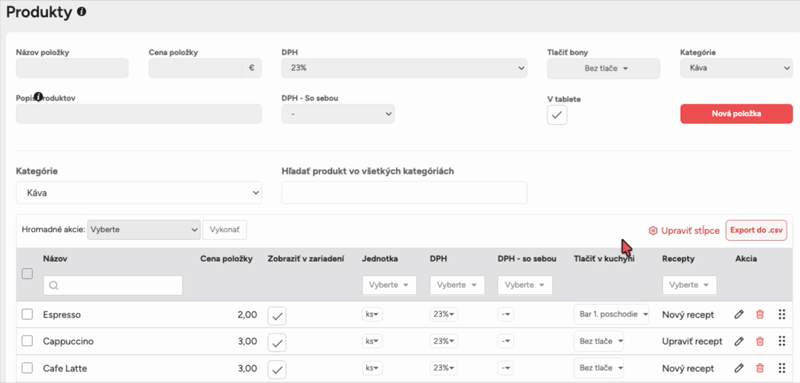Open Tlačiť bony Bez tlače dropdown
The image size is (800, 383).
click(x=604, y=68)
